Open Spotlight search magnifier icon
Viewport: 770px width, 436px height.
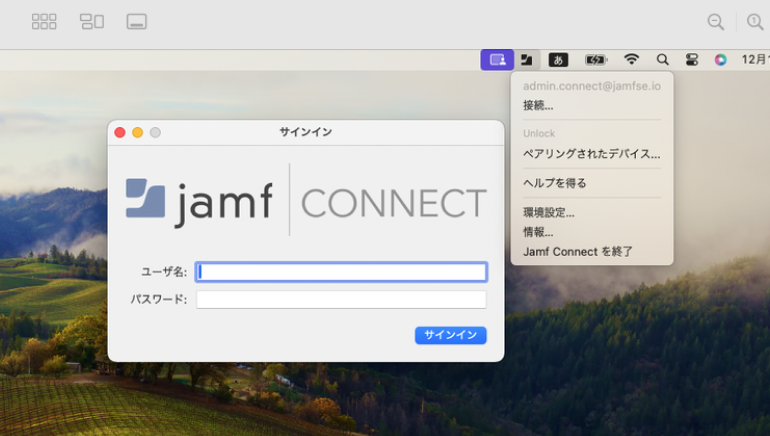click(x=662, y=60)
